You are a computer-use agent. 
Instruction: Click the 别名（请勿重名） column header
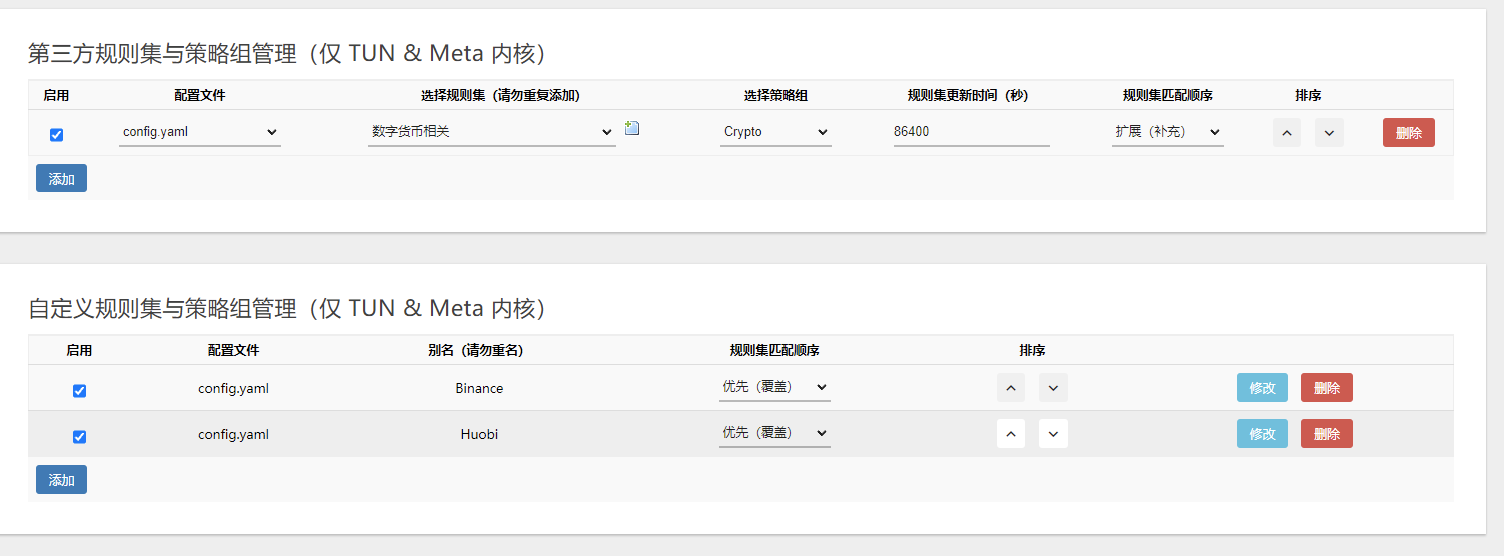click(476, 351)
